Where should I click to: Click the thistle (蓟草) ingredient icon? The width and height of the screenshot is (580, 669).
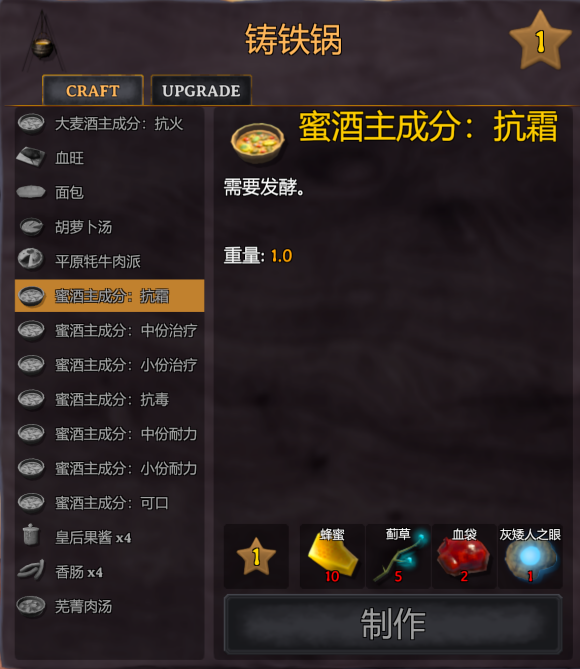398,556
